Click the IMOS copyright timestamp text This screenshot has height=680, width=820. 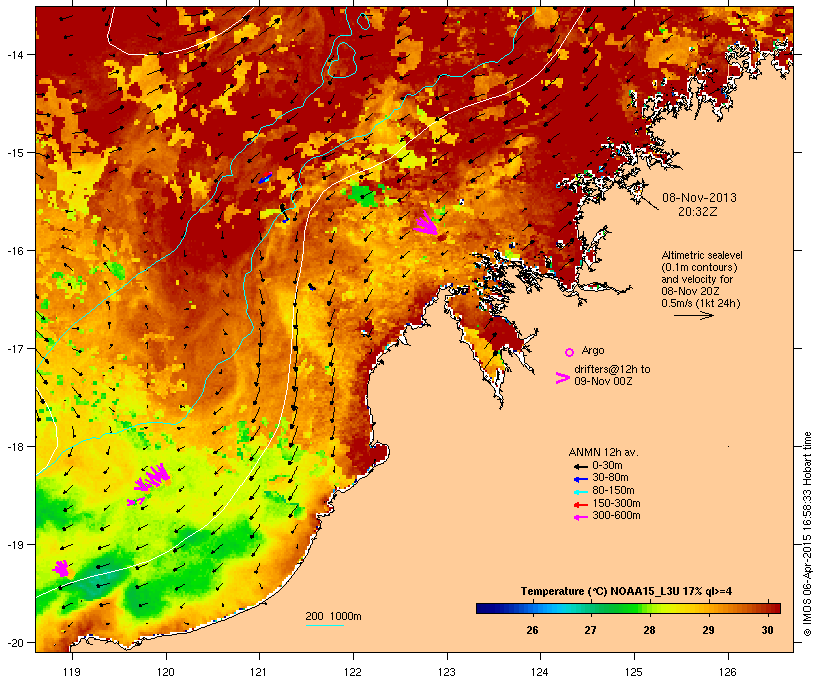807,534
